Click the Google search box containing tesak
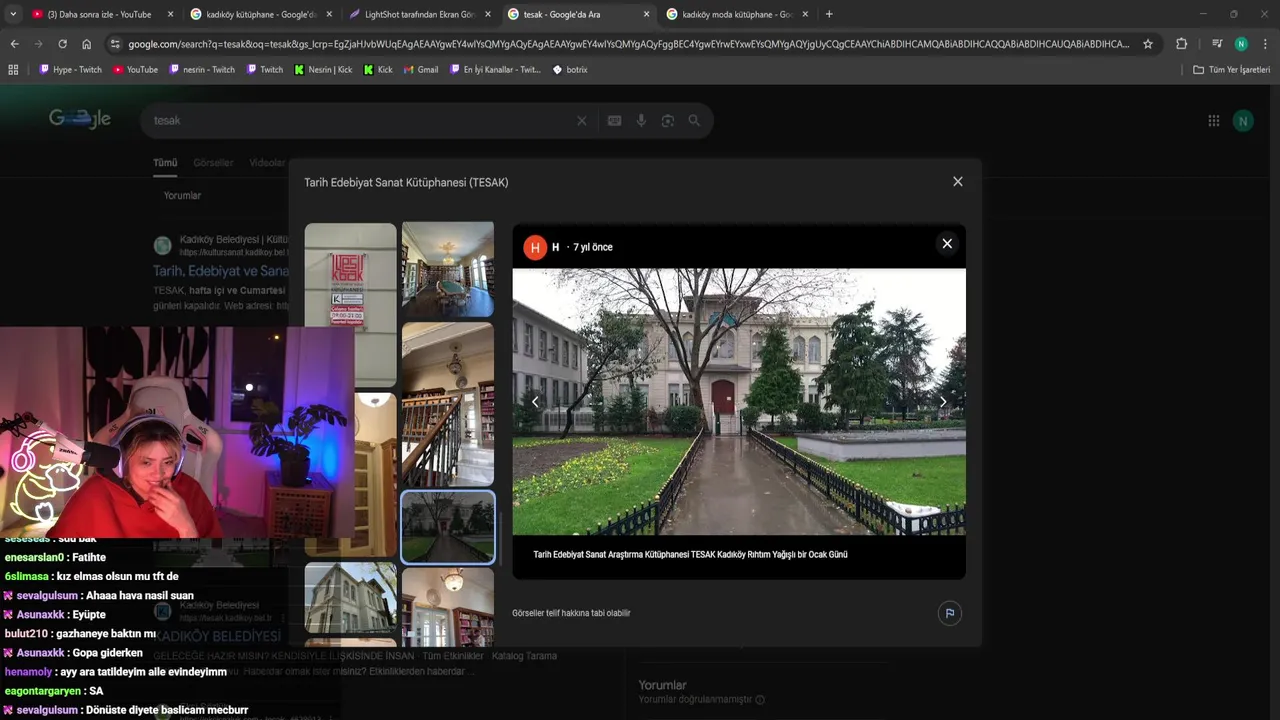 click(360, 121)
